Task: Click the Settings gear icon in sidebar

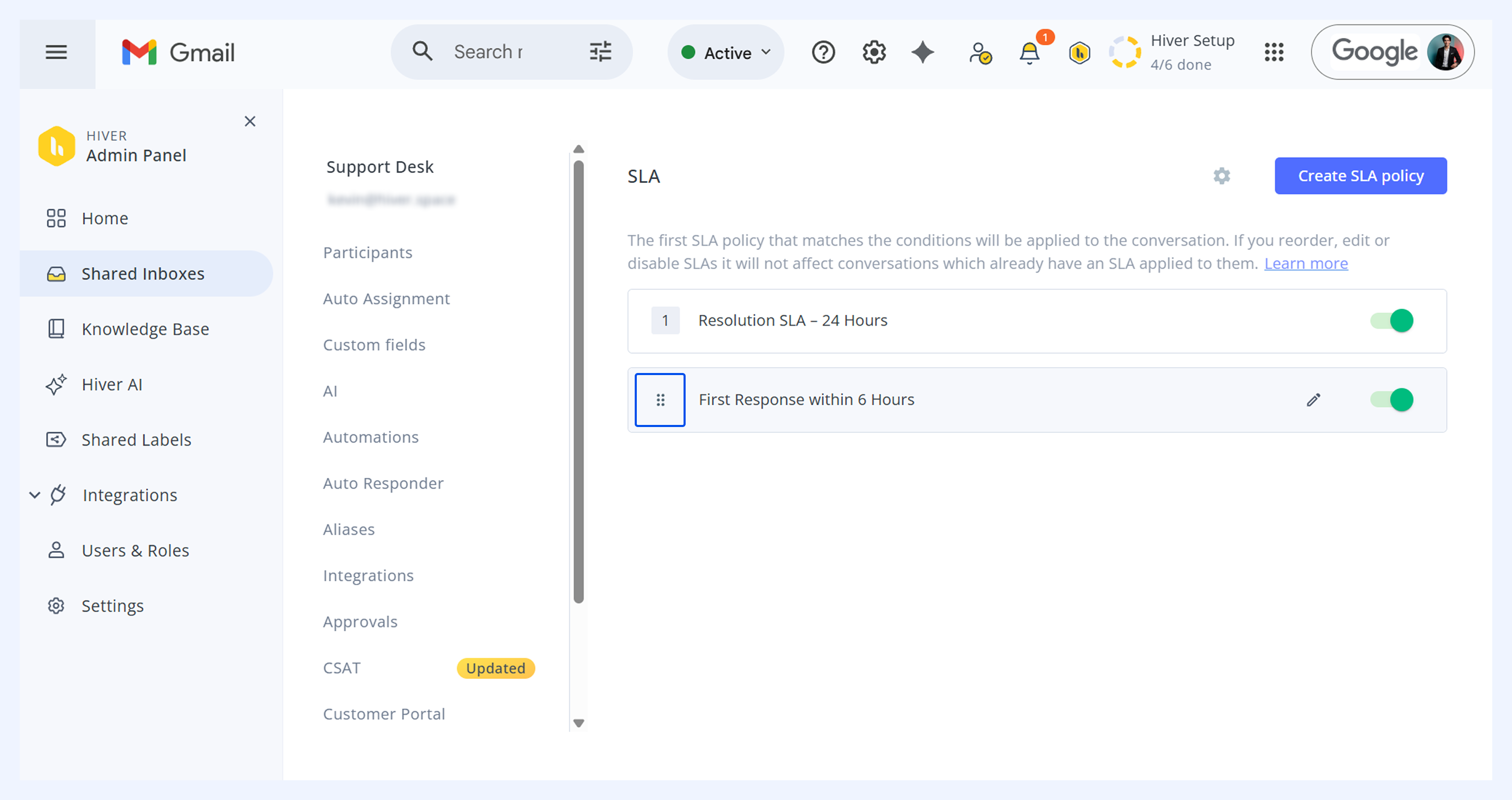Action: [x=56, y=606]
